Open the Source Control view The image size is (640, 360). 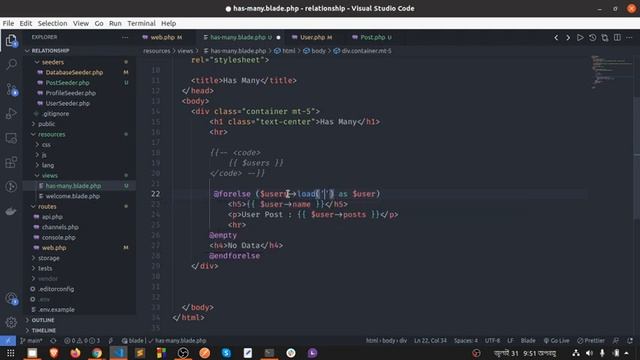(x=11, y=89)
